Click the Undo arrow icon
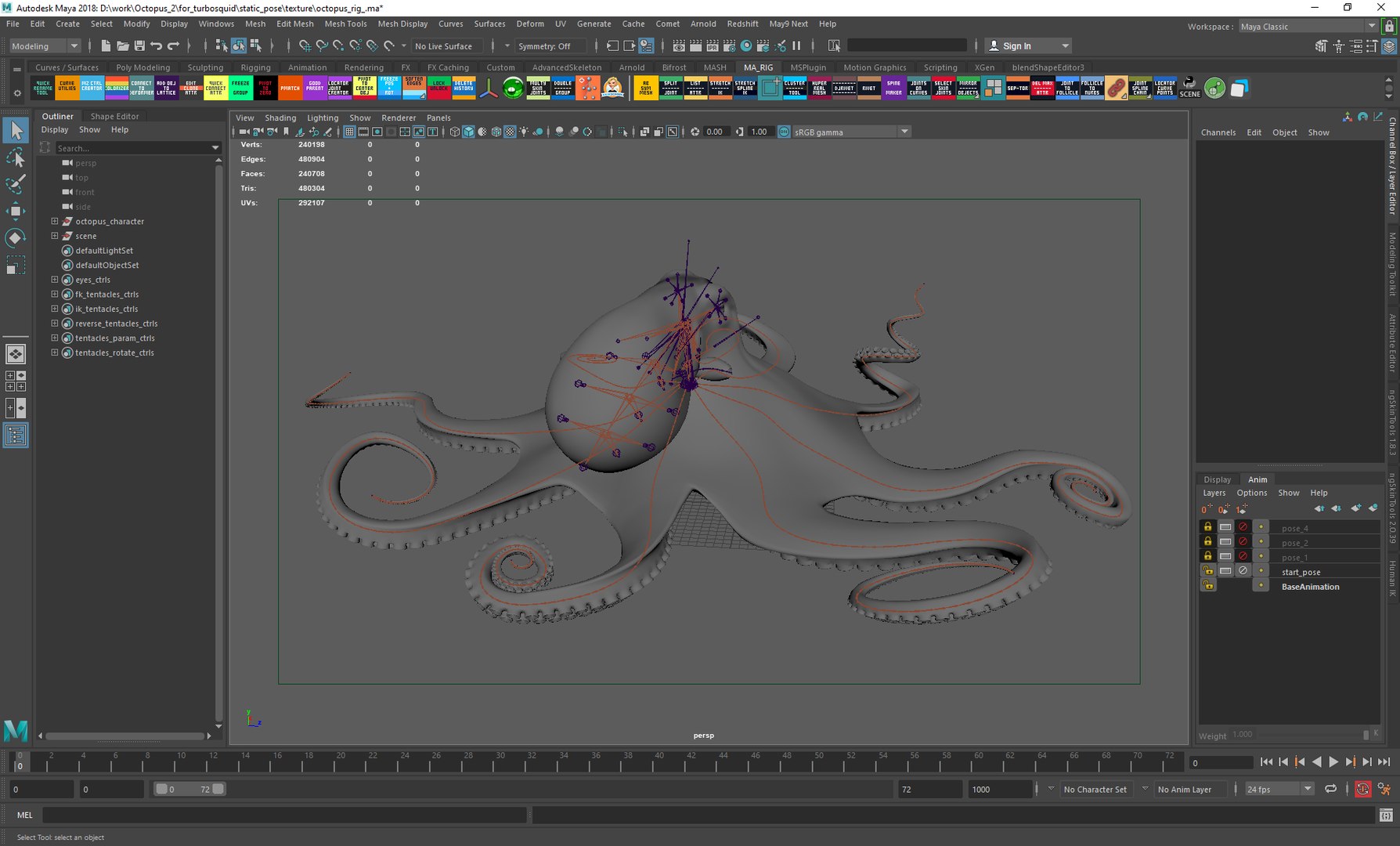 [157, 46]
